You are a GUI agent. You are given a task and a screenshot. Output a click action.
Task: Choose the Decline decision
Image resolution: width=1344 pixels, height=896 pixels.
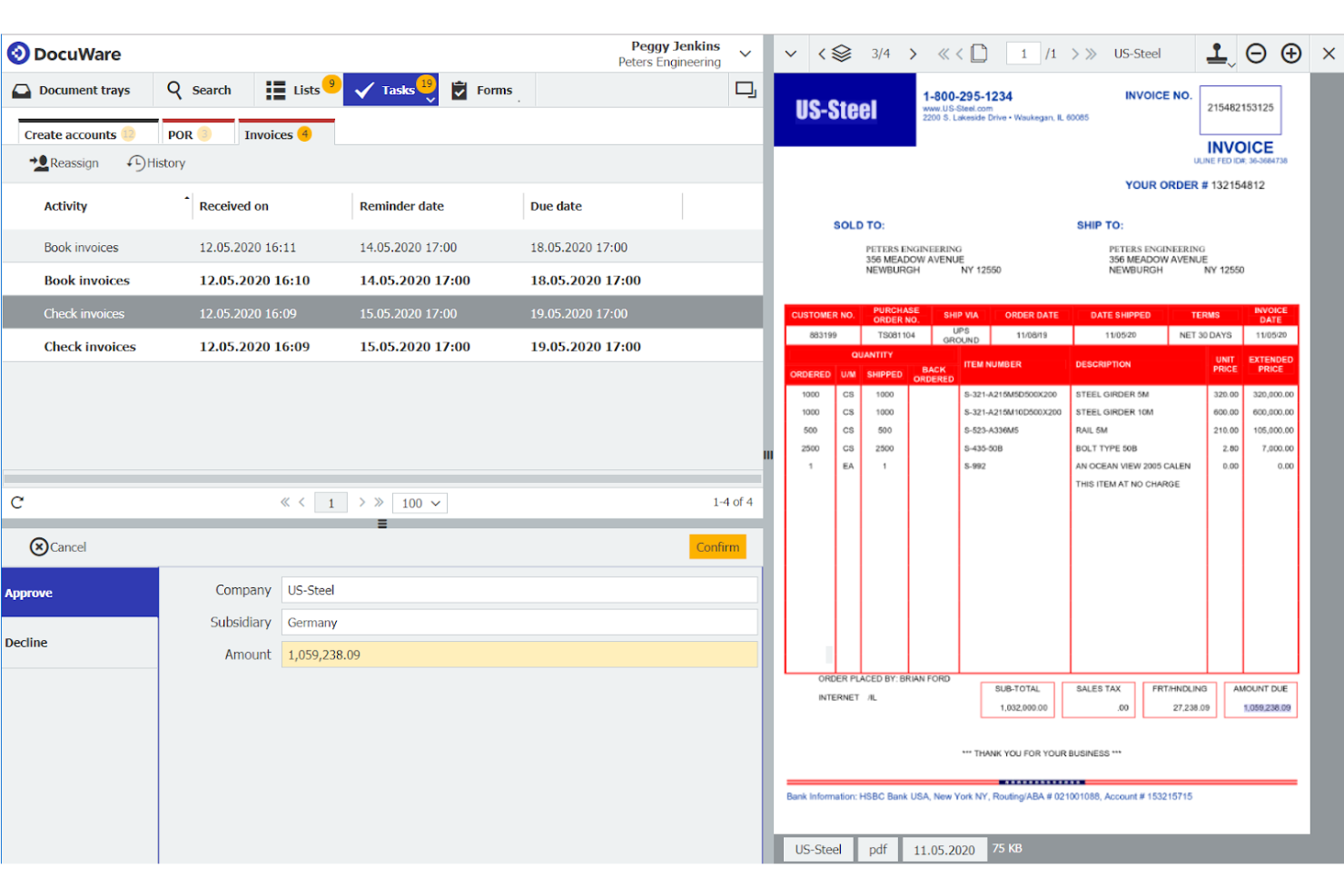coord(80,643)
